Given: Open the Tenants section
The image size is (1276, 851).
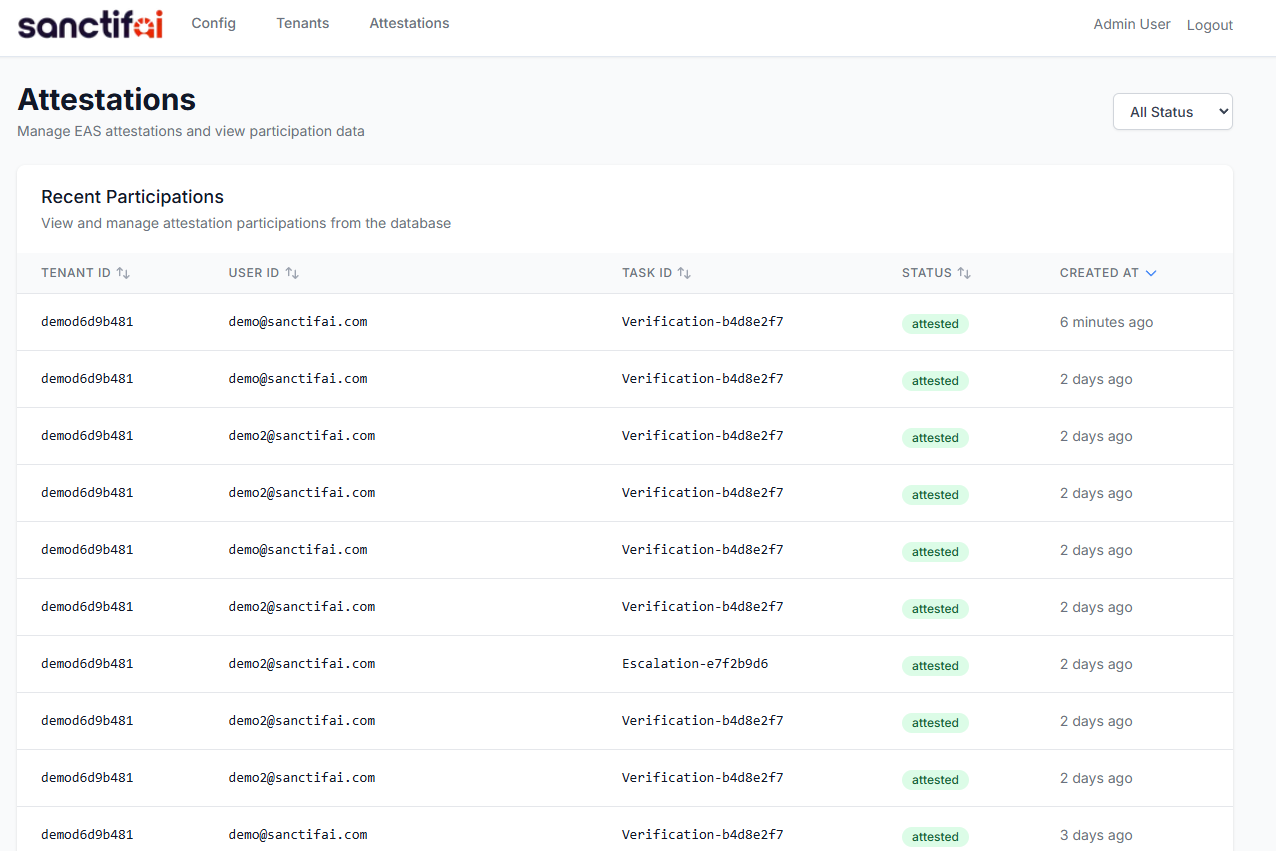Looking at the screenshot, I should click(x=302, y=23).
